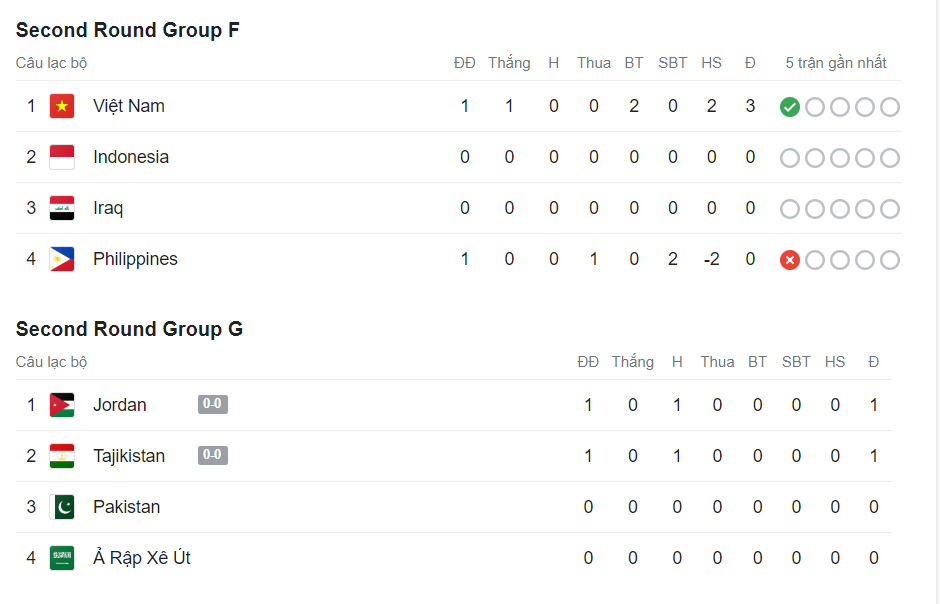Image resolution: width=940 pixels, height=604 pixels.
Task: Click the Tajikistan flag icon
Action: coord(62,456)
